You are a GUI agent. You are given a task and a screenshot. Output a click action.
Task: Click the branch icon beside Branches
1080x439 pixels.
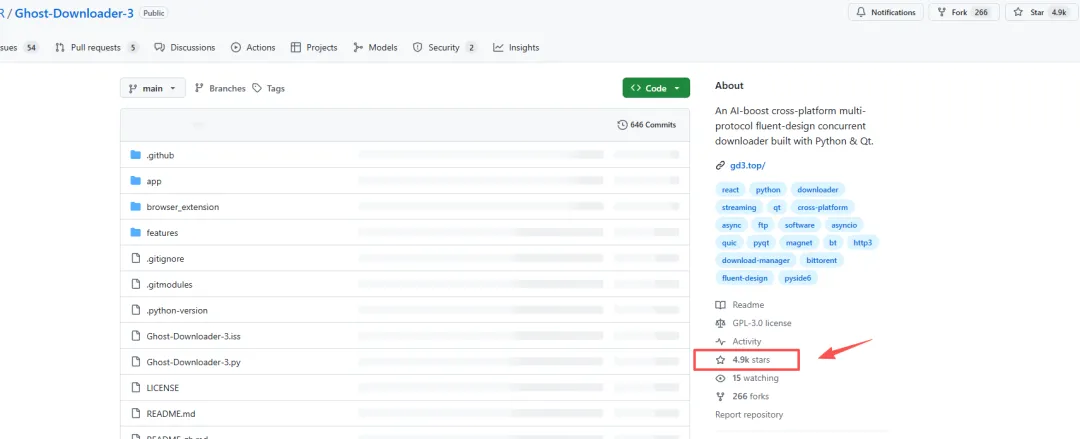tap(199, 88)
